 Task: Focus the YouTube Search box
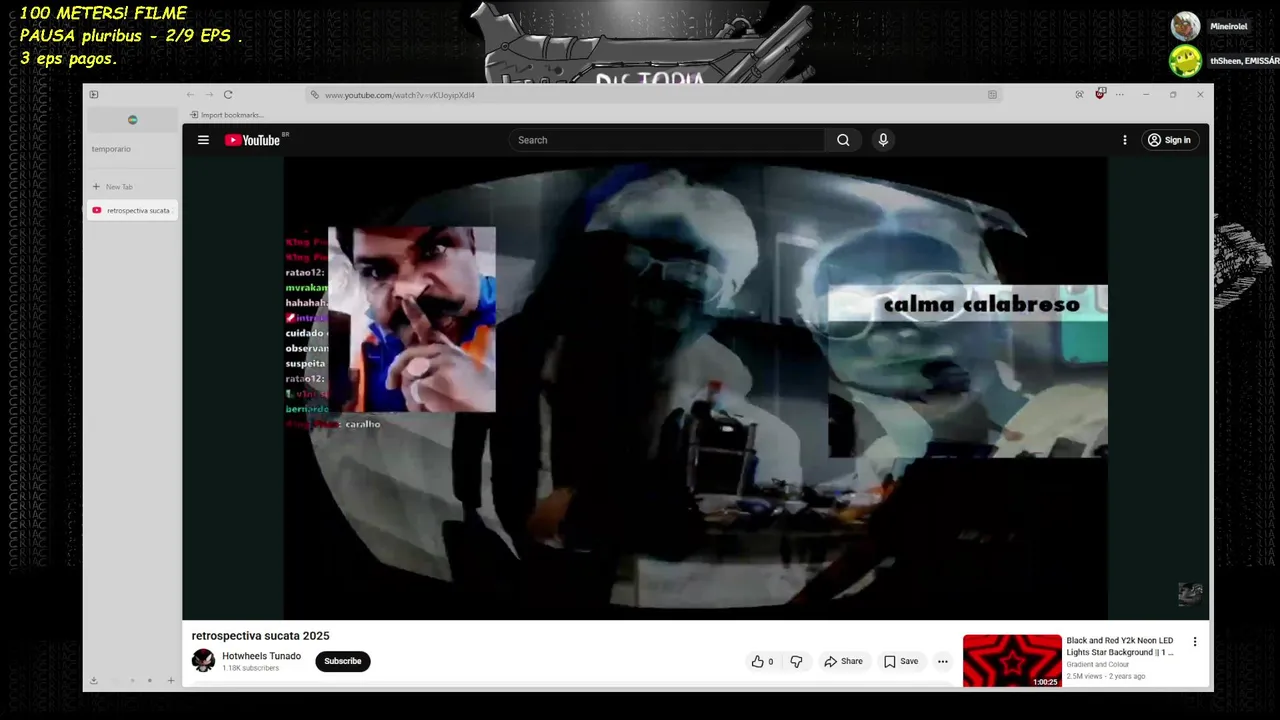(666, 140)
